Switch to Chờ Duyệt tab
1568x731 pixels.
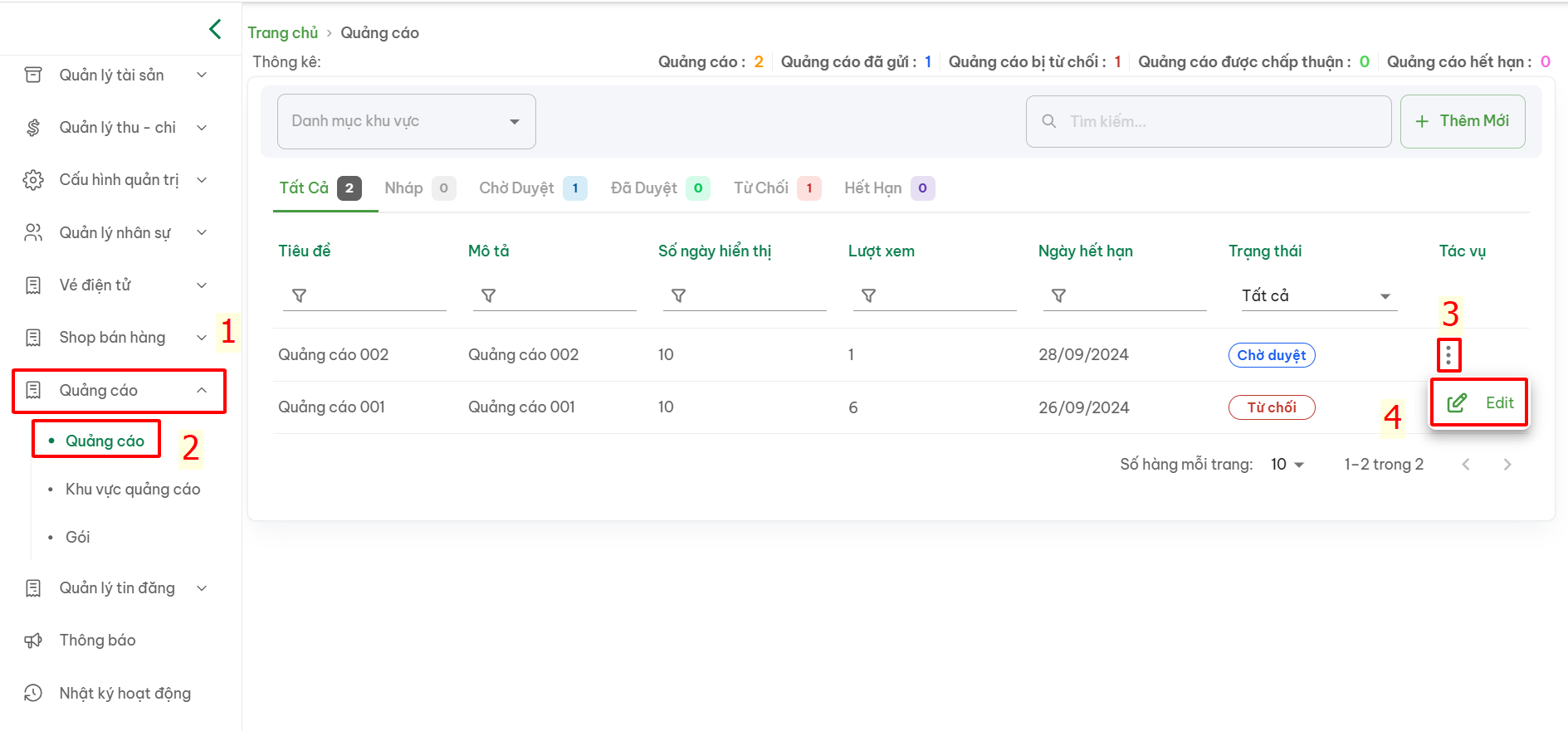tap(533, 188)
